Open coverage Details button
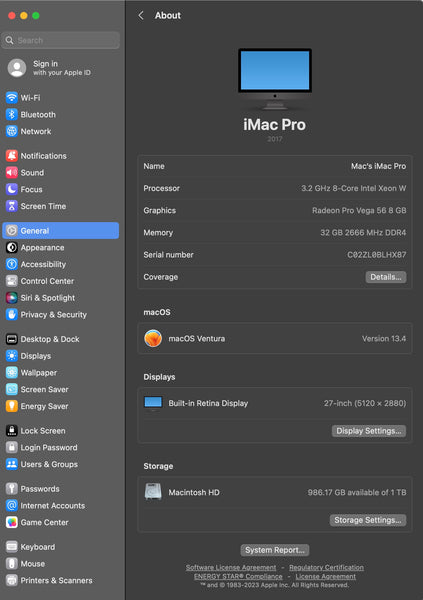Image resolution: width=423 pixels, height=600 pixels. pyautogui.click(x=386, y=277)
